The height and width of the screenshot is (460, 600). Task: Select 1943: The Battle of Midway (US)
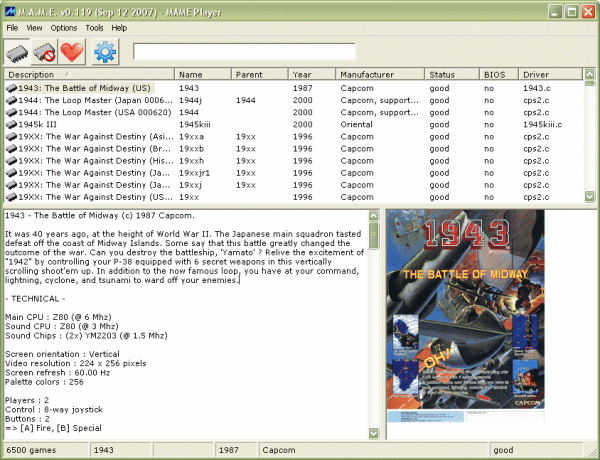pos(84,88)
